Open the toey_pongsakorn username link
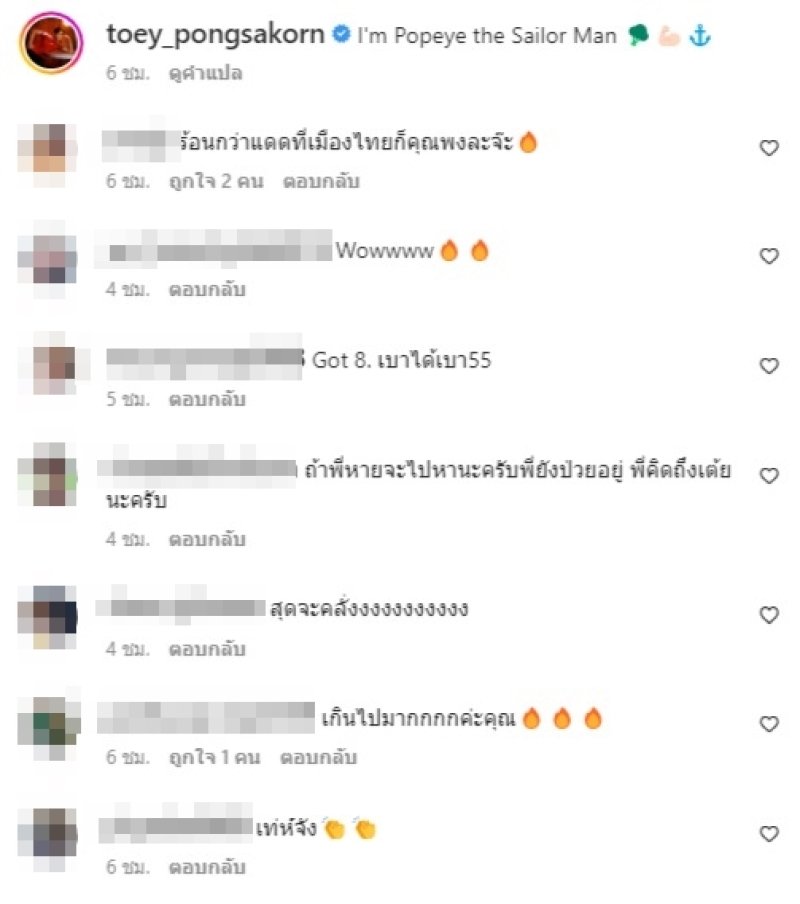Image resolution: width=800 pixels, height=904 pixels. tap(216, 35)
